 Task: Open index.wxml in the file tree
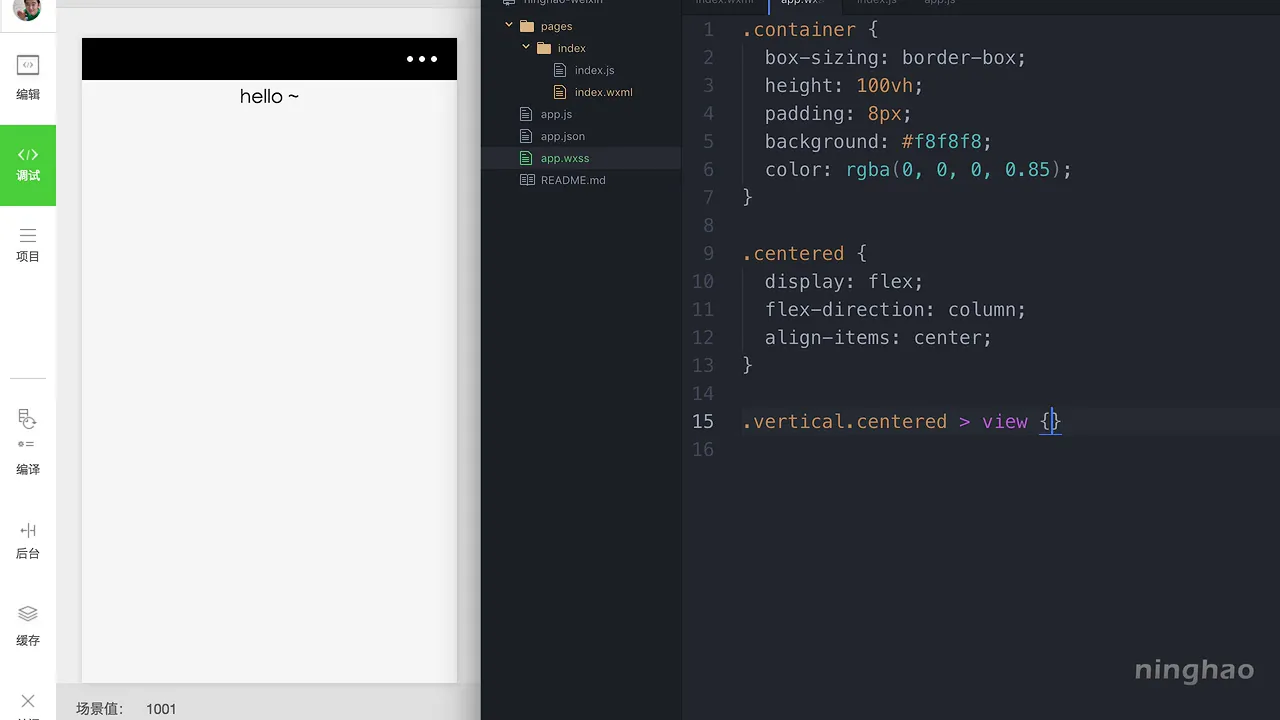(x=603, y=92)
